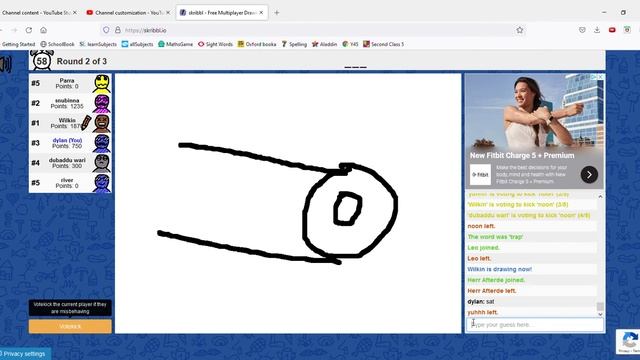This screenshot has height=360, width=640.
Task: Open a new browser tab
Action: (277, 13)
